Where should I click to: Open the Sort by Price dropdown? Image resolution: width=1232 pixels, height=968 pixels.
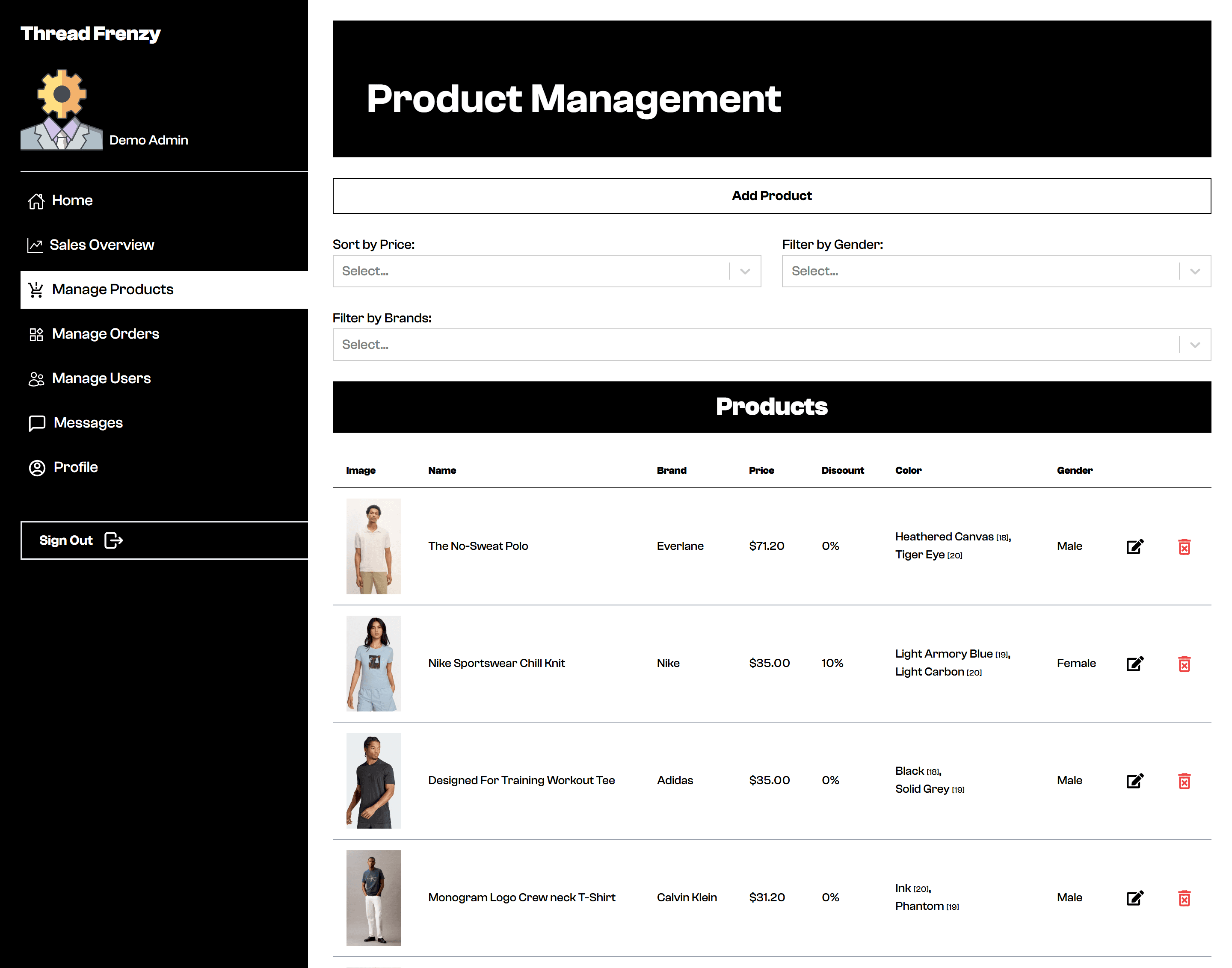546,271
